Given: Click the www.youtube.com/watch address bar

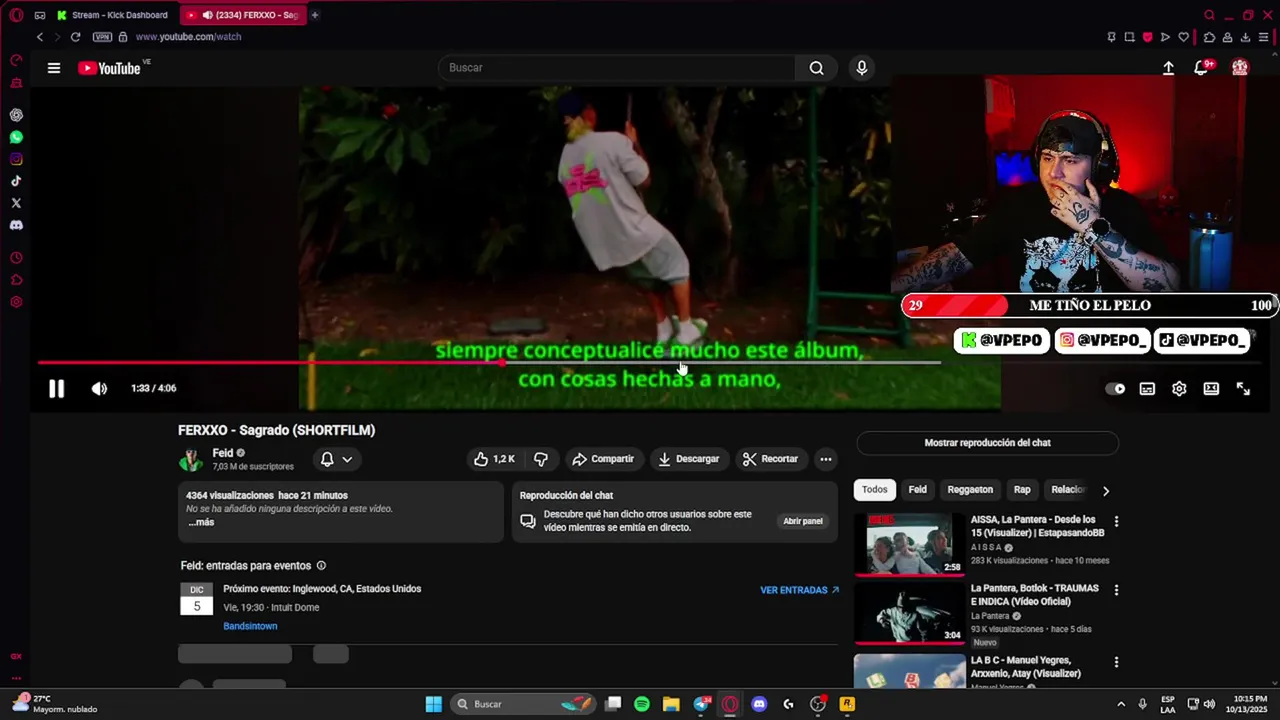Looking at the screenshot, I should (188, 37).
